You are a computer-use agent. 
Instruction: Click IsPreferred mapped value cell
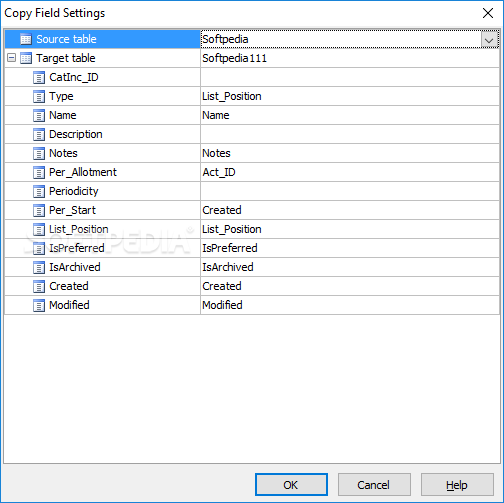pyautogui.click(x=350, y=248)
